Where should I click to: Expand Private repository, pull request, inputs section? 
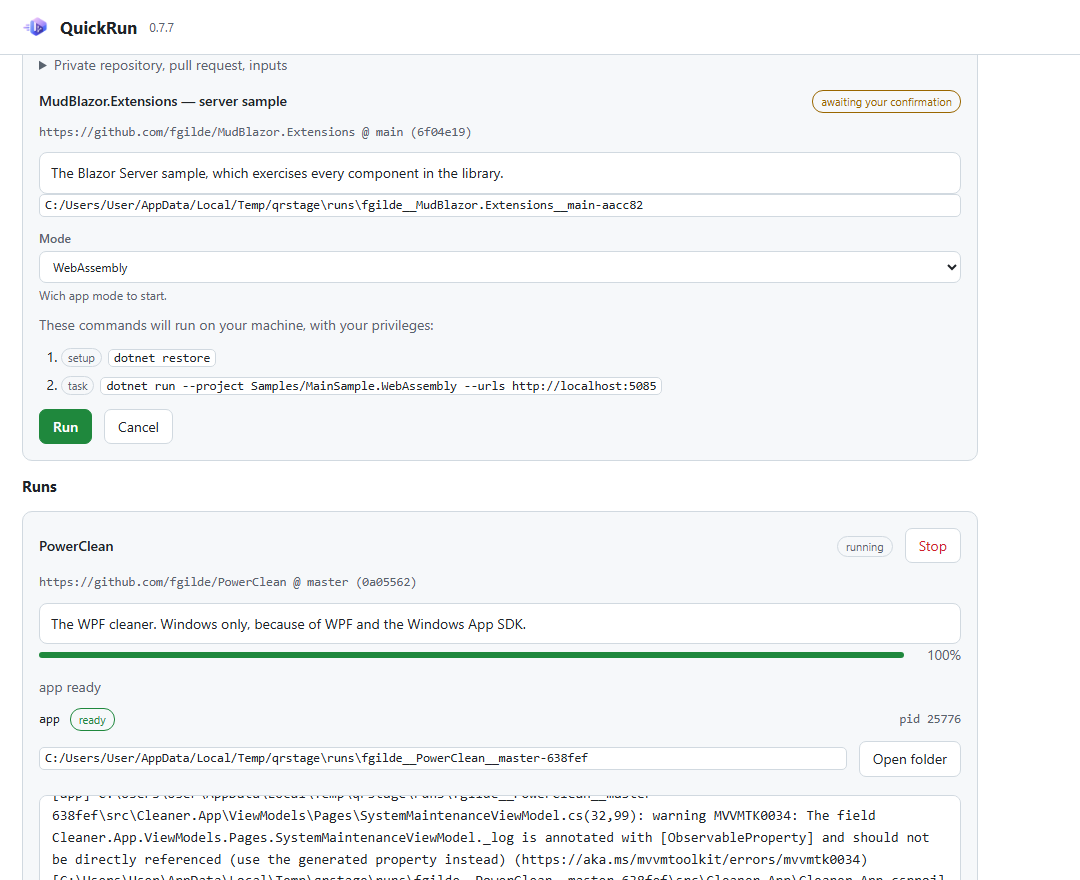[163, 65]
